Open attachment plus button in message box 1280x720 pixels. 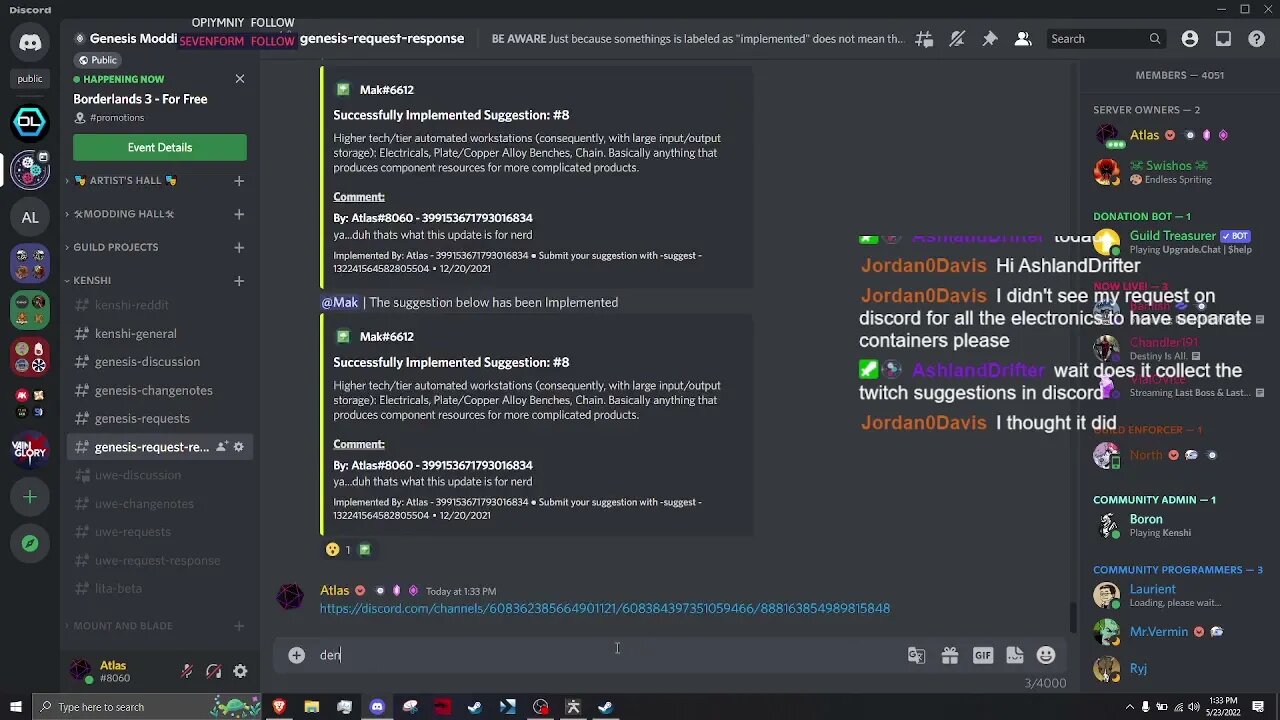point(296,655)
